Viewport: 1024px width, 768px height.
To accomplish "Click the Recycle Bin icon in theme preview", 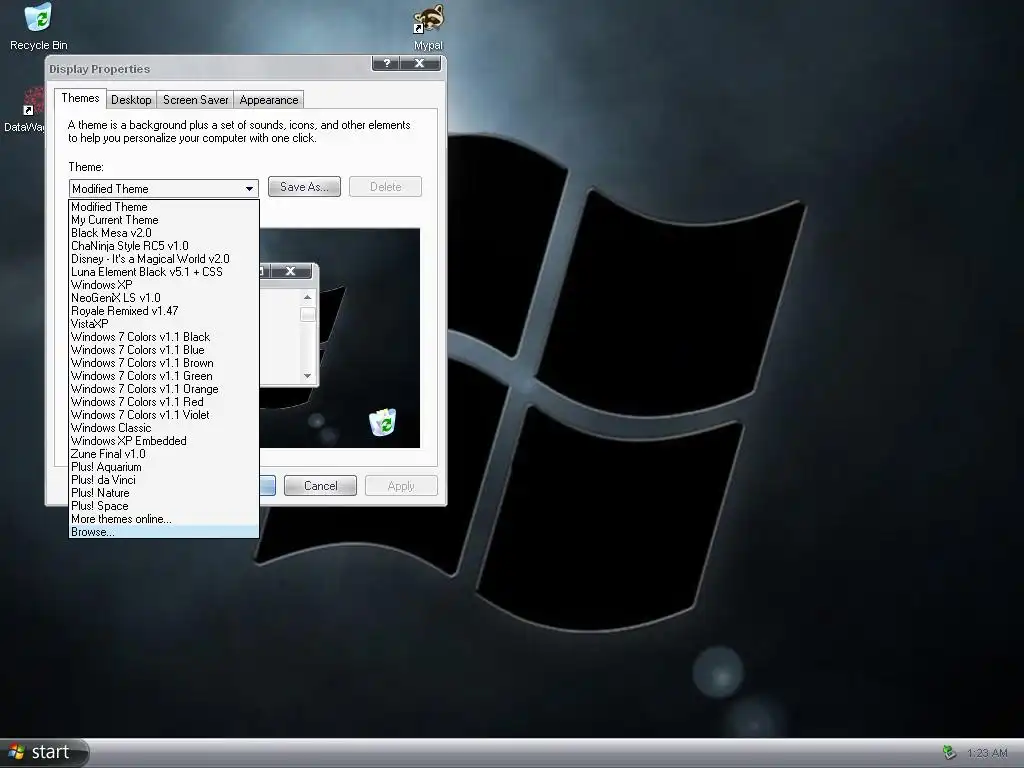I will [x=383, y=423].
